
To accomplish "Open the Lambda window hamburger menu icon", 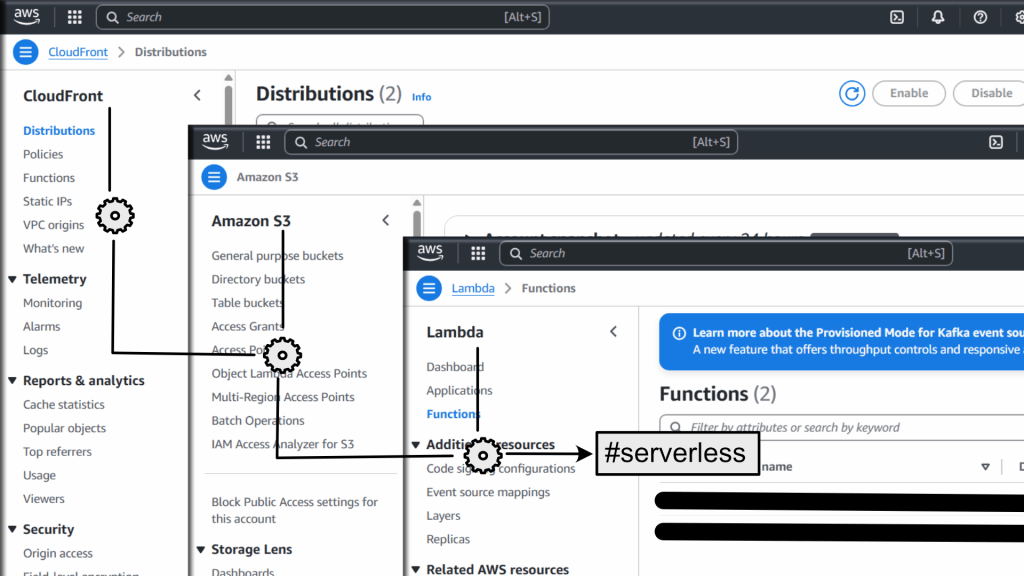I will [428, 288].
